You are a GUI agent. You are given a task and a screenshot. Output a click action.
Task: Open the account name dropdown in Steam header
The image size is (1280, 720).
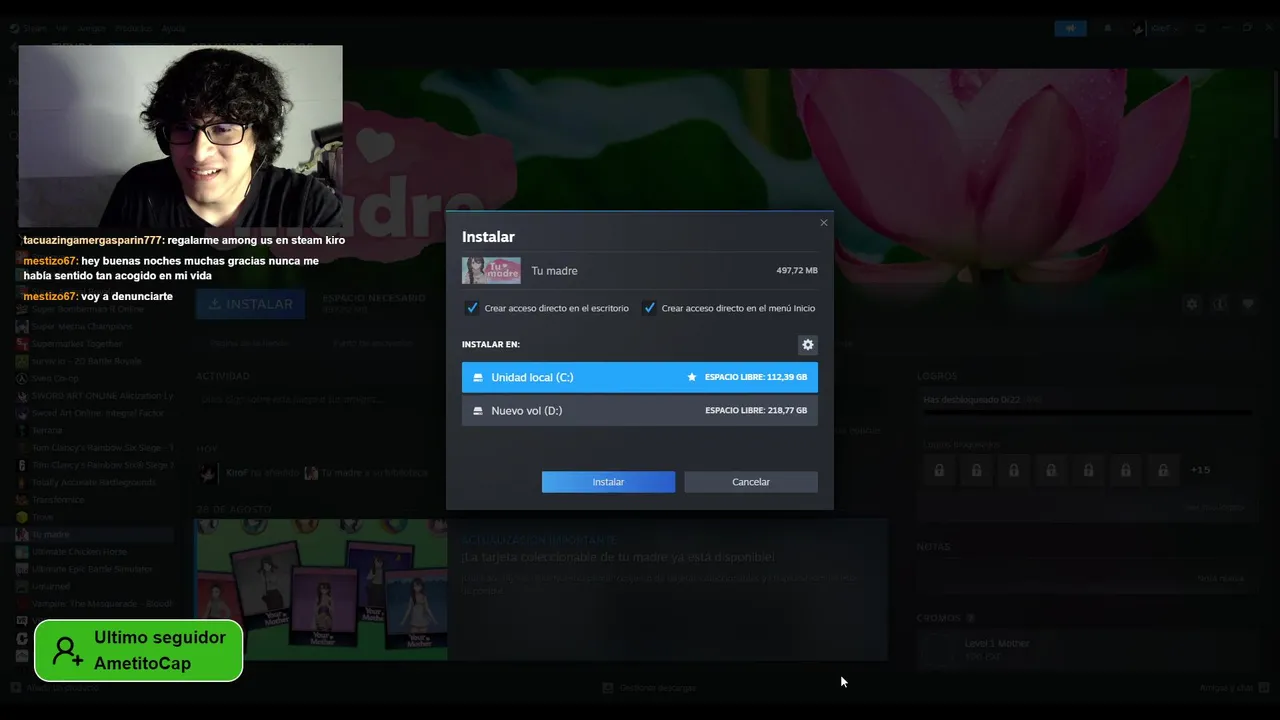1166,29
